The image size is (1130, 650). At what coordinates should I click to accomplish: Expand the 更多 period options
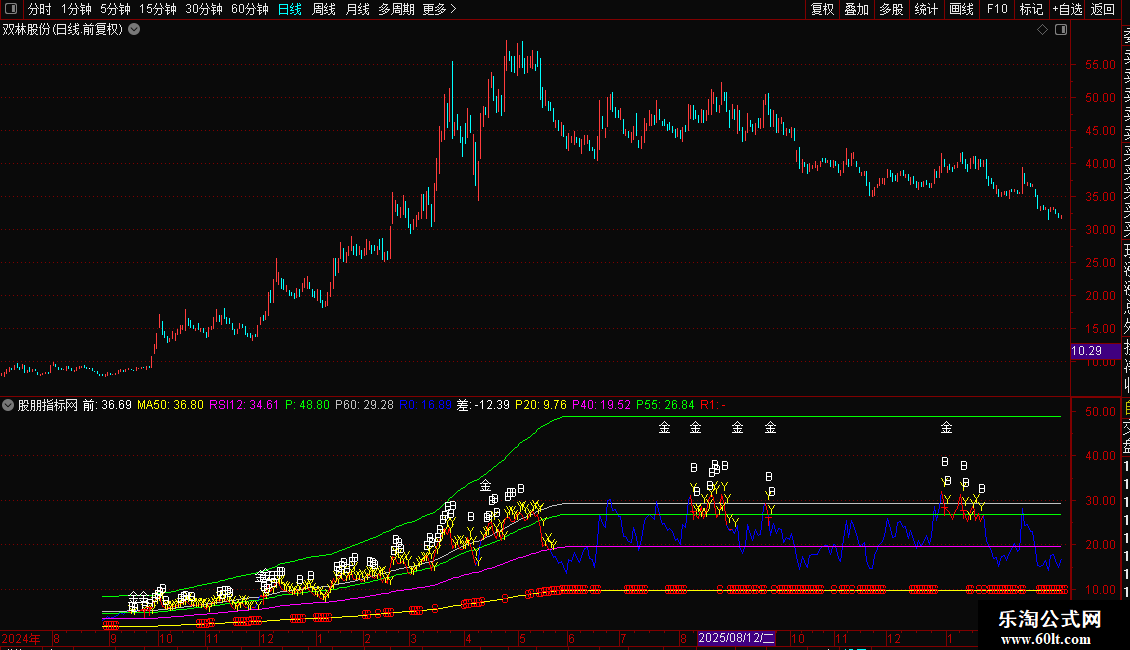(x=439, y=9)
